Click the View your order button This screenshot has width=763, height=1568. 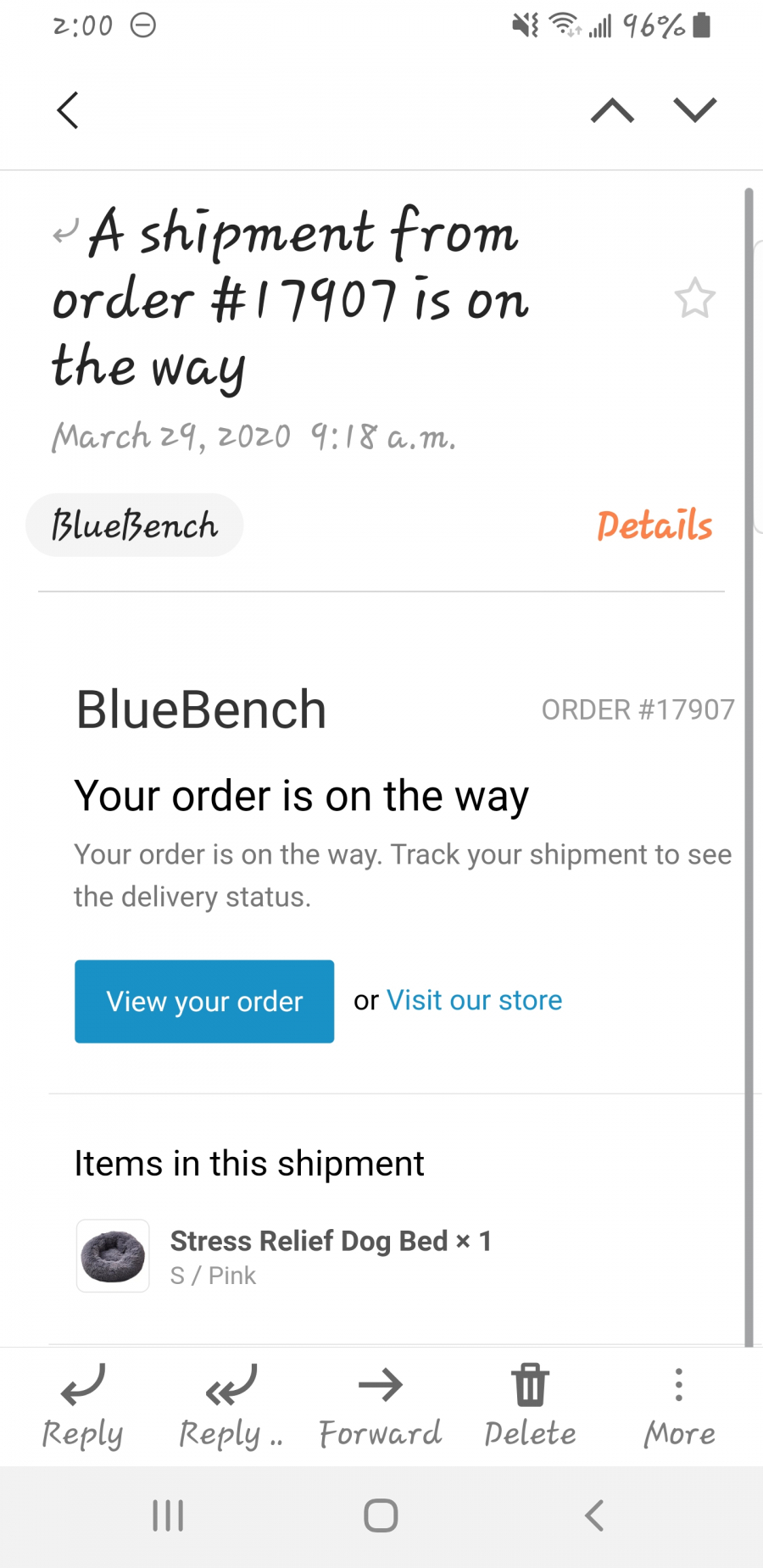(204, 1001)
